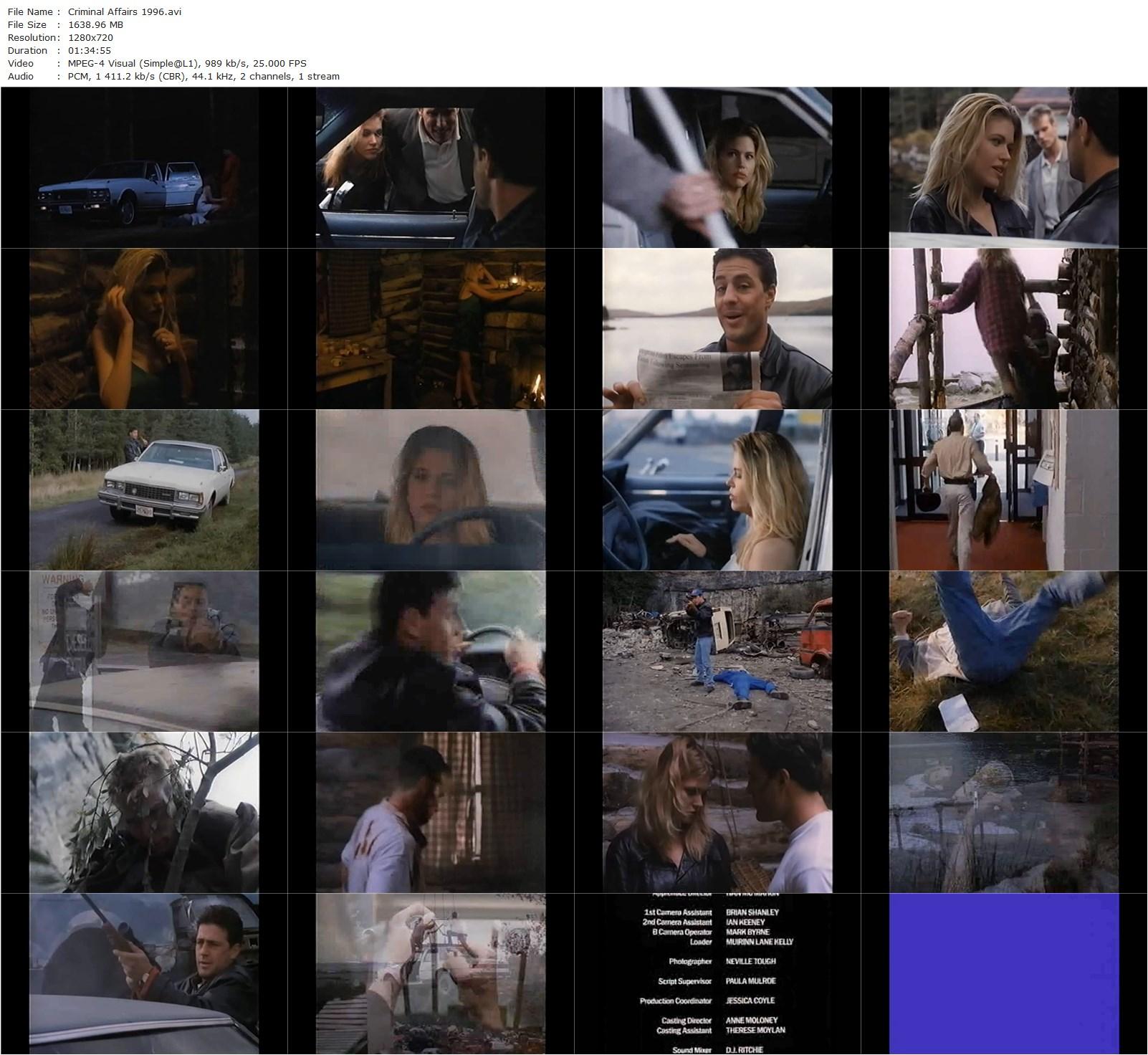The image size is (1148, 1055).
Task: Click the file name 'Criminal Affairs 1996.avi'
Action: (x=124, y=11)
